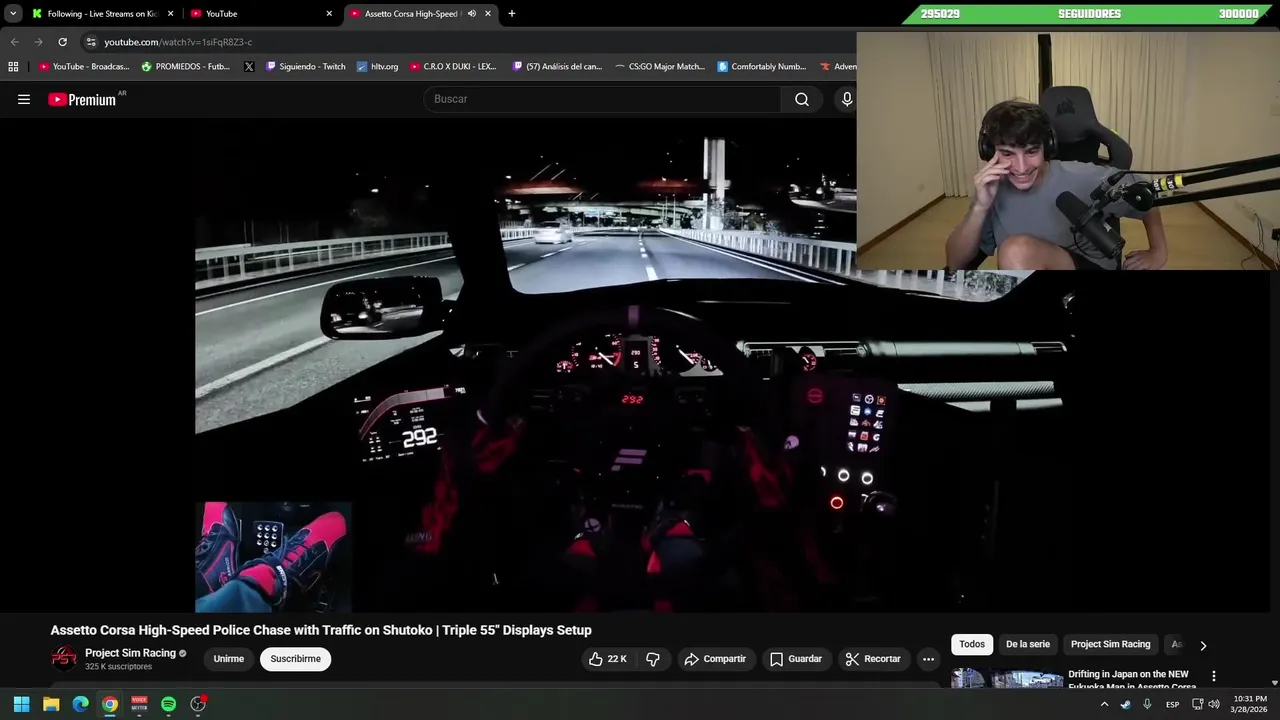
Task: Click Recortar clip button
Action: click(873, 659)
